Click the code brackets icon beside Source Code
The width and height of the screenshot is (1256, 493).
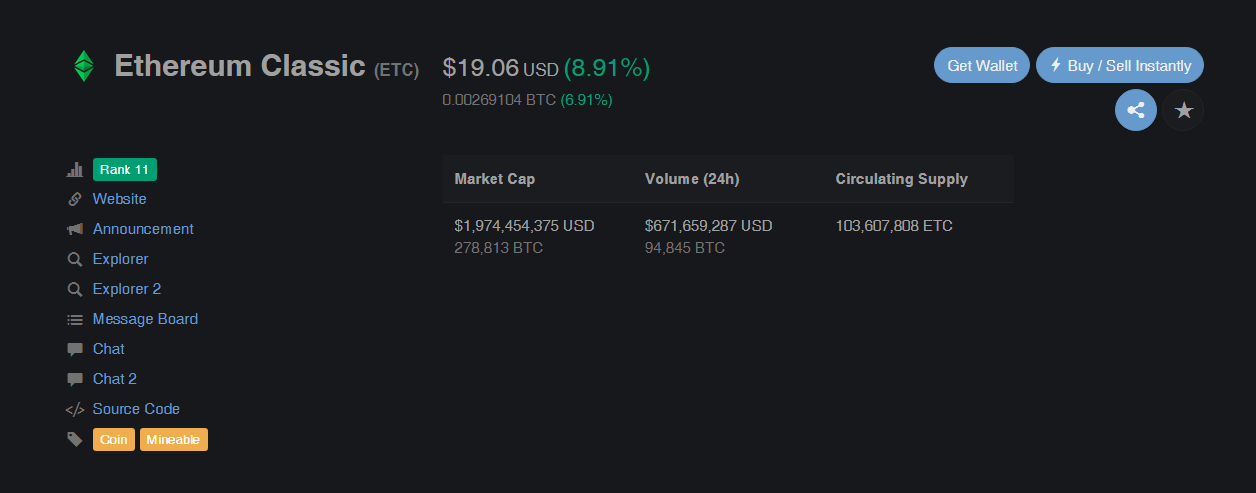(74, 409)
